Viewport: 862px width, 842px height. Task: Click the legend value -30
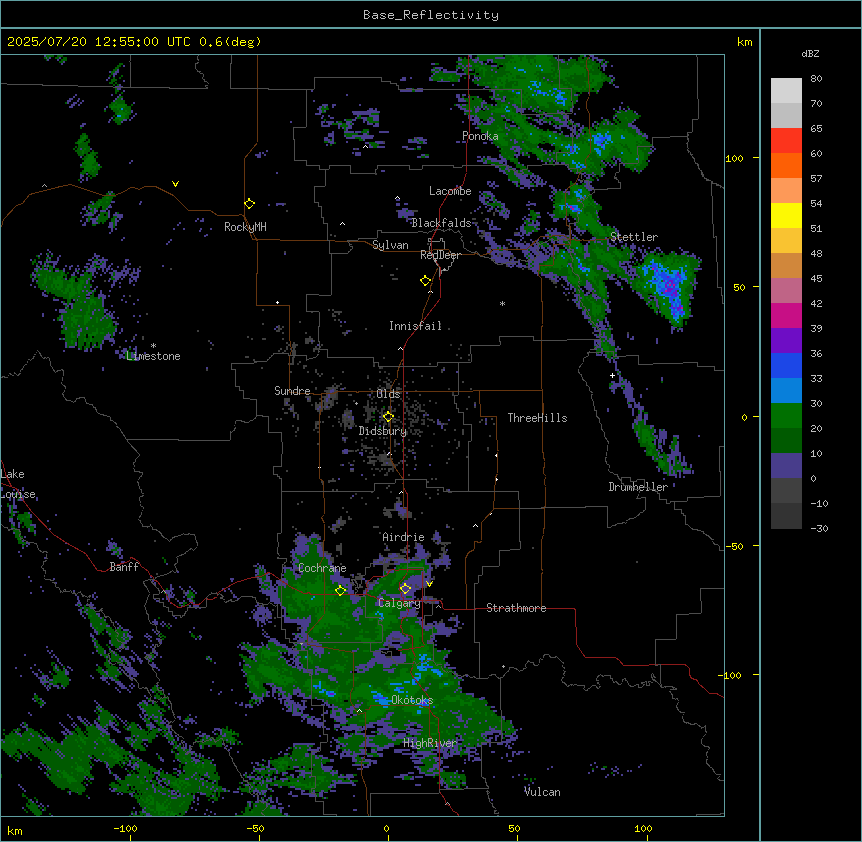tap(819, 529)
